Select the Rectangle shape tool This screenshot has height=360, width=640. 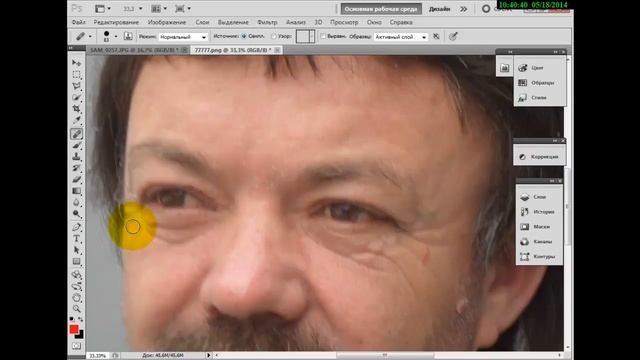click(76, 262)
